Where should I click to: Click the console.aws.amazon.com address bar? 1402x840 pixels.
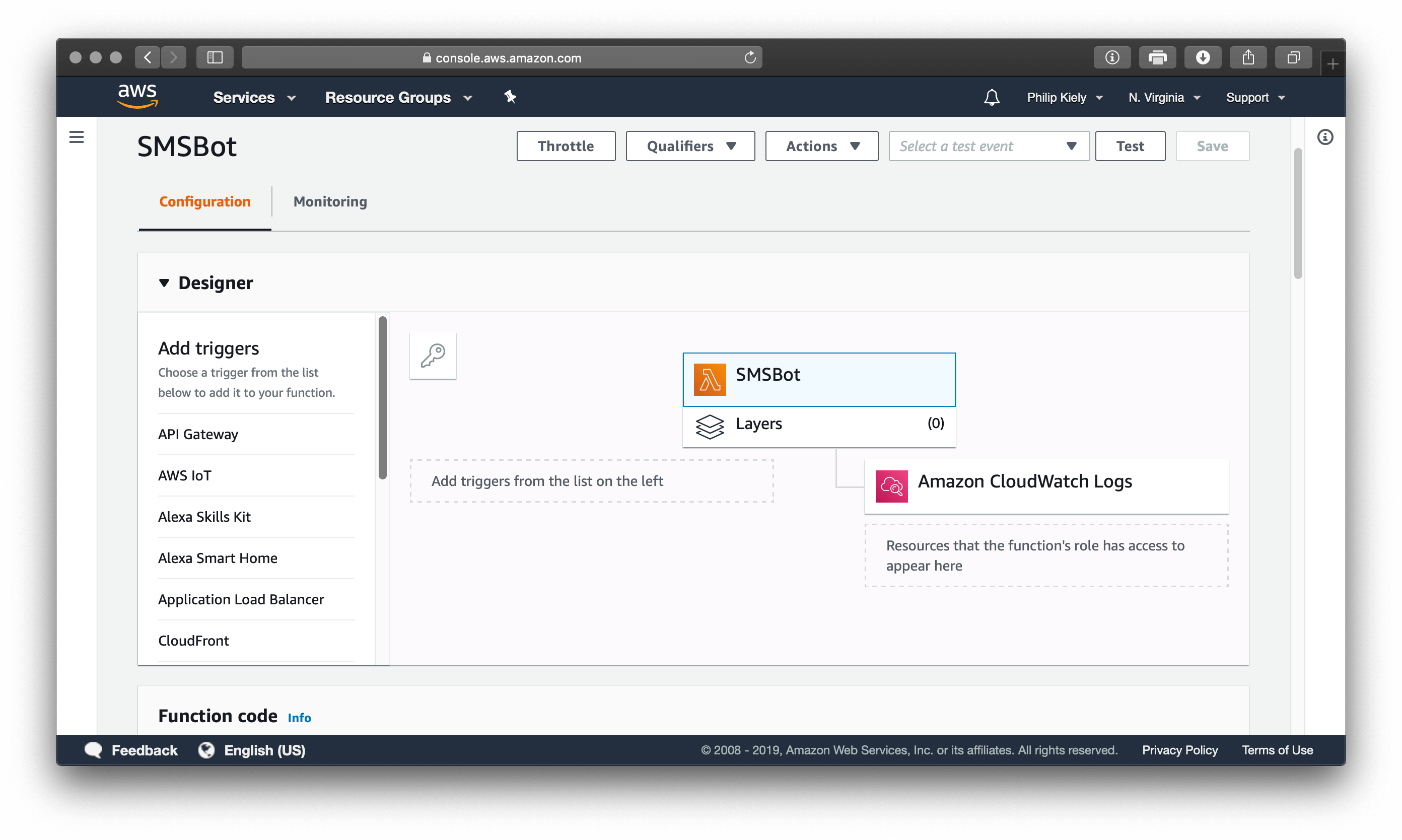point(502,57)
